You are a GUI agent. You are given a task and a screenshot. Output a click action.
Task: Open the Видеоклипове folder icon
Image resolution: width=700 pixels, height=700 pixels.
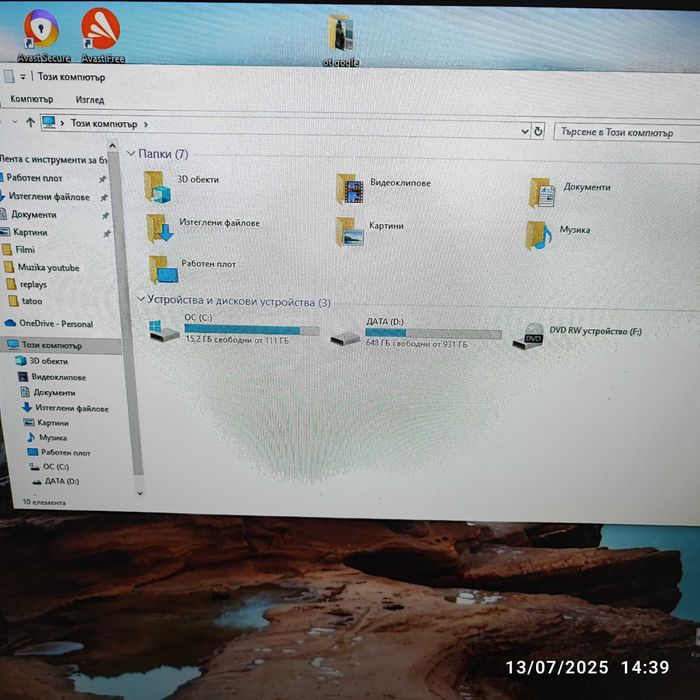point(349,189)
